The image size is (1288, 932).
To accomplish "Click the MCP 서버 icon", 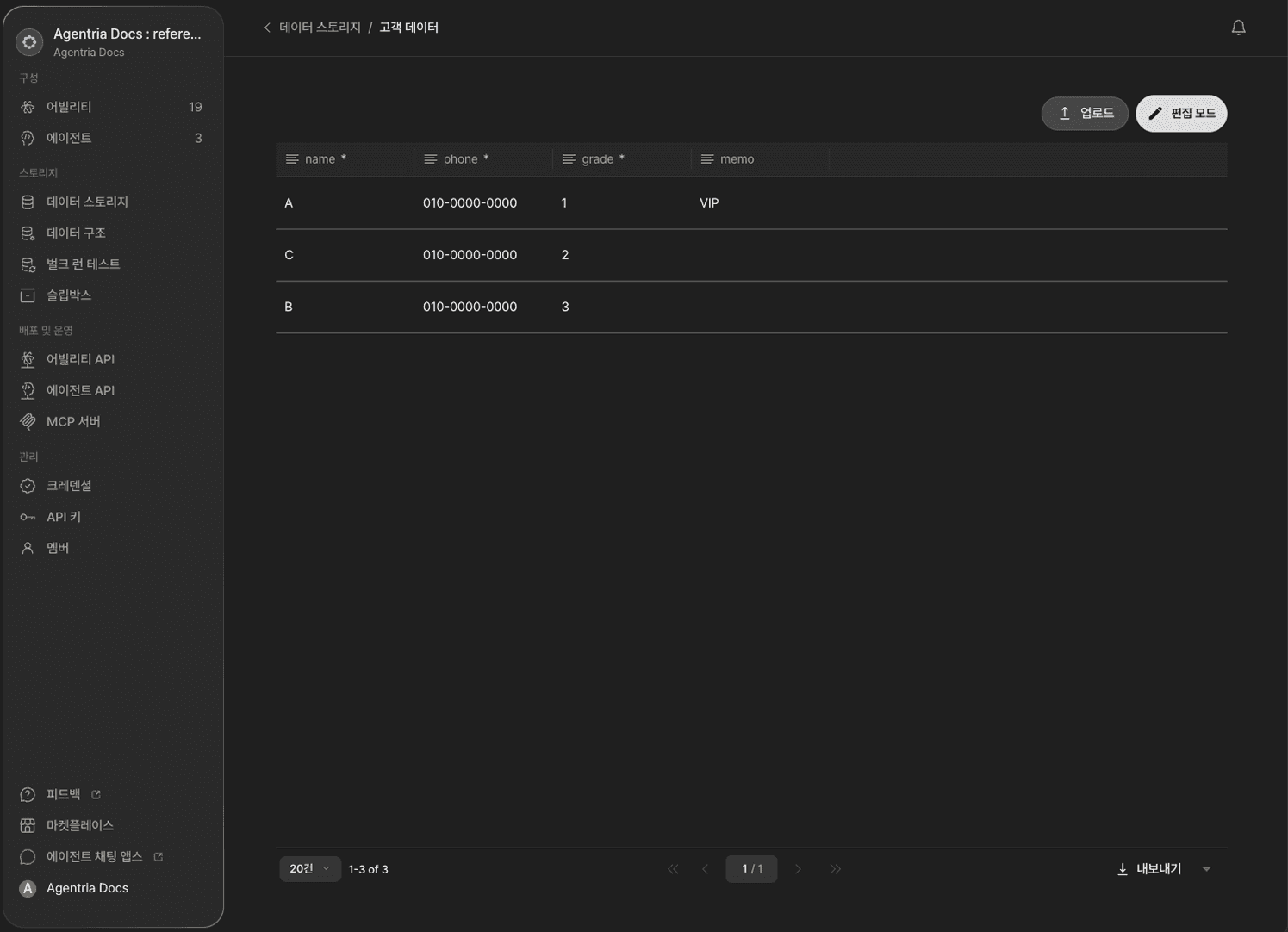I will (28, 421).
